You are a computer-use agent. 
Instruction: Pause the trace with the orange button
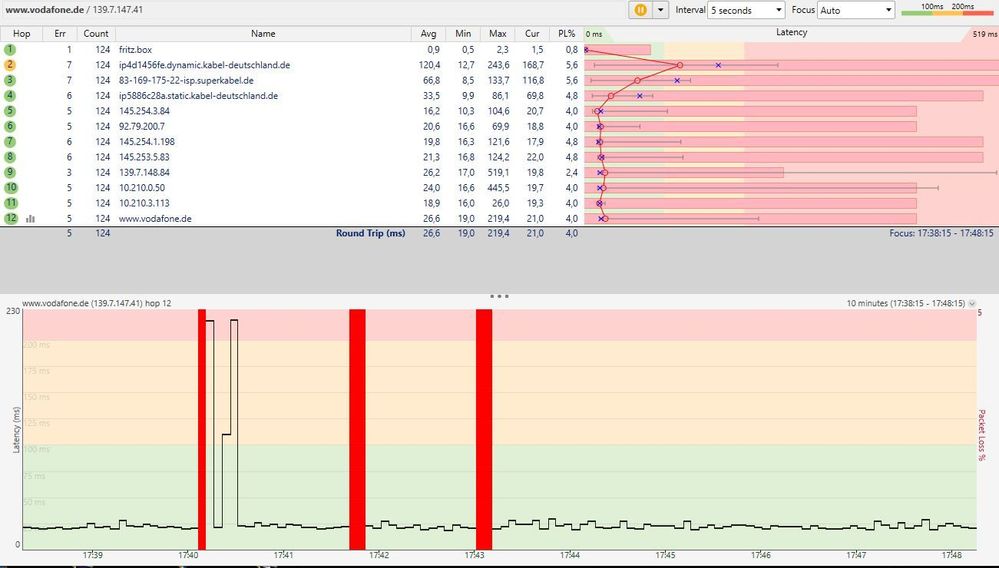pyautogui.click(x=640, y=10)
